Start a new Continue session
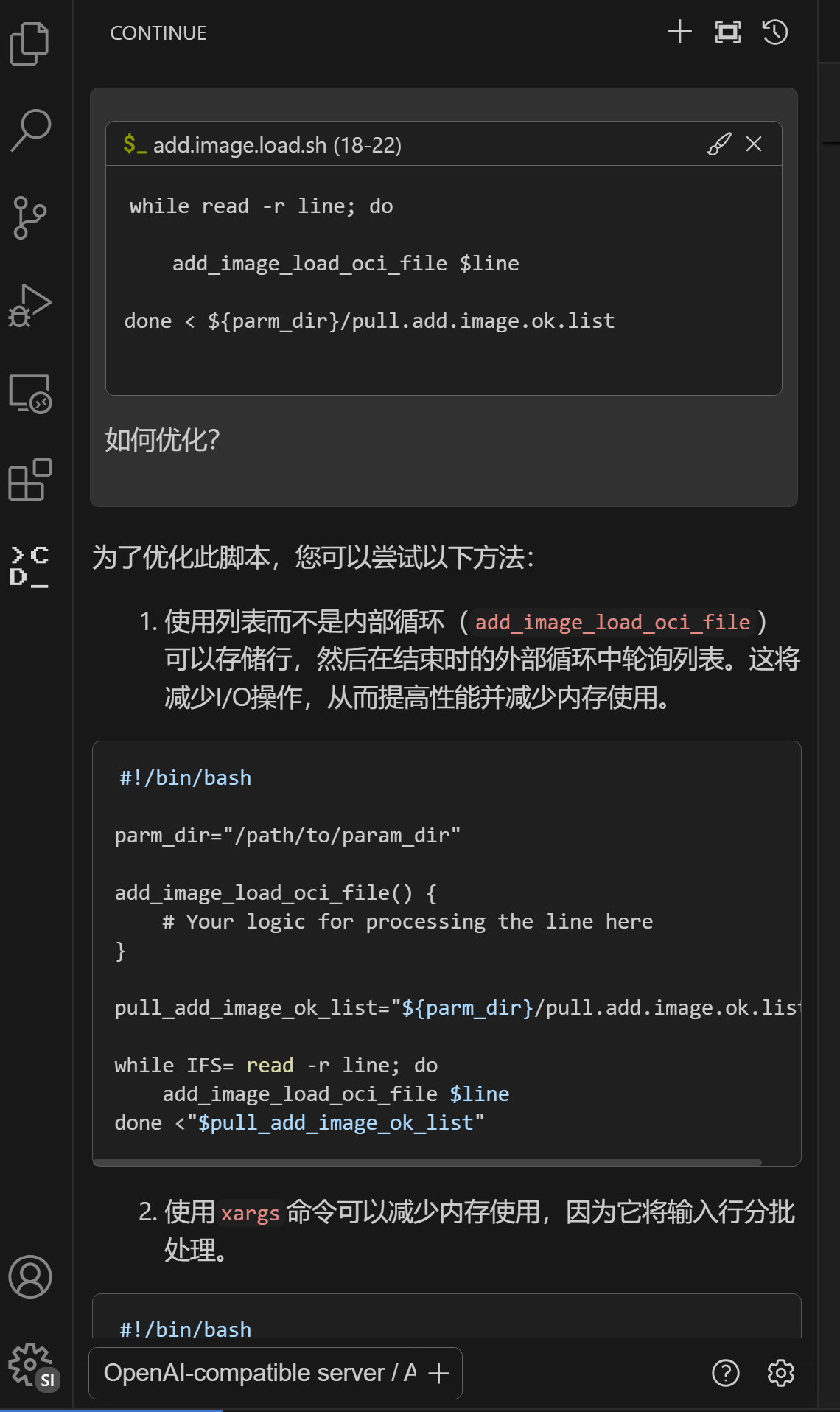The width and height of the screenshot is (840, 1412). (679, 32)
